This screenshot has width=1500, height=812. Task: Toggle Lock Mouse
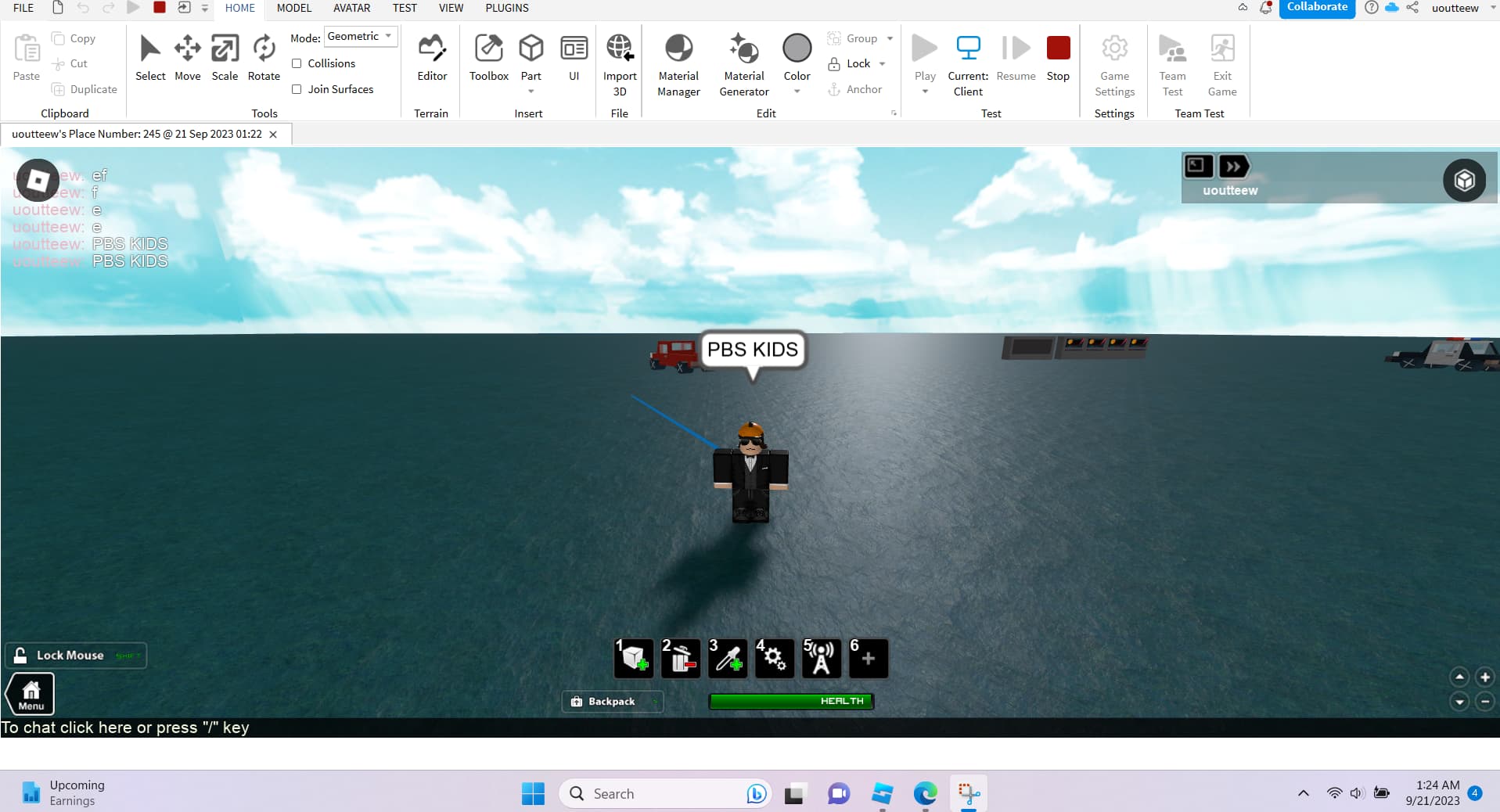click(76, 656)
